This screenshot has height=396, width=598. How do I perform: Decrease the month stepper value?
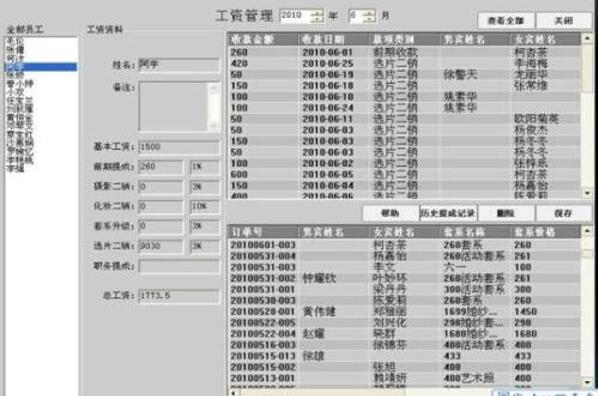click(x=369, y=19)
